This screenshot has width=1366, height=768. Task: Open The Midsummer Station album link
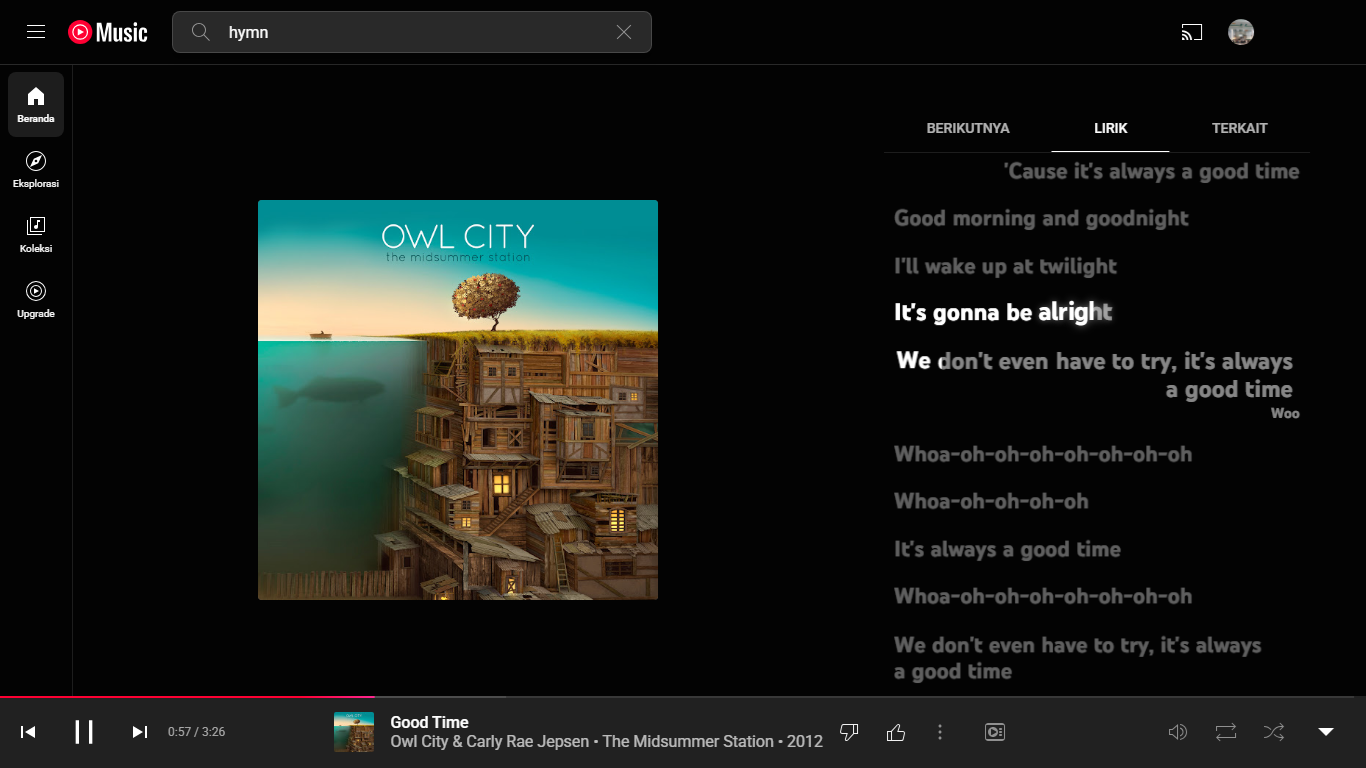coord(688,742)
